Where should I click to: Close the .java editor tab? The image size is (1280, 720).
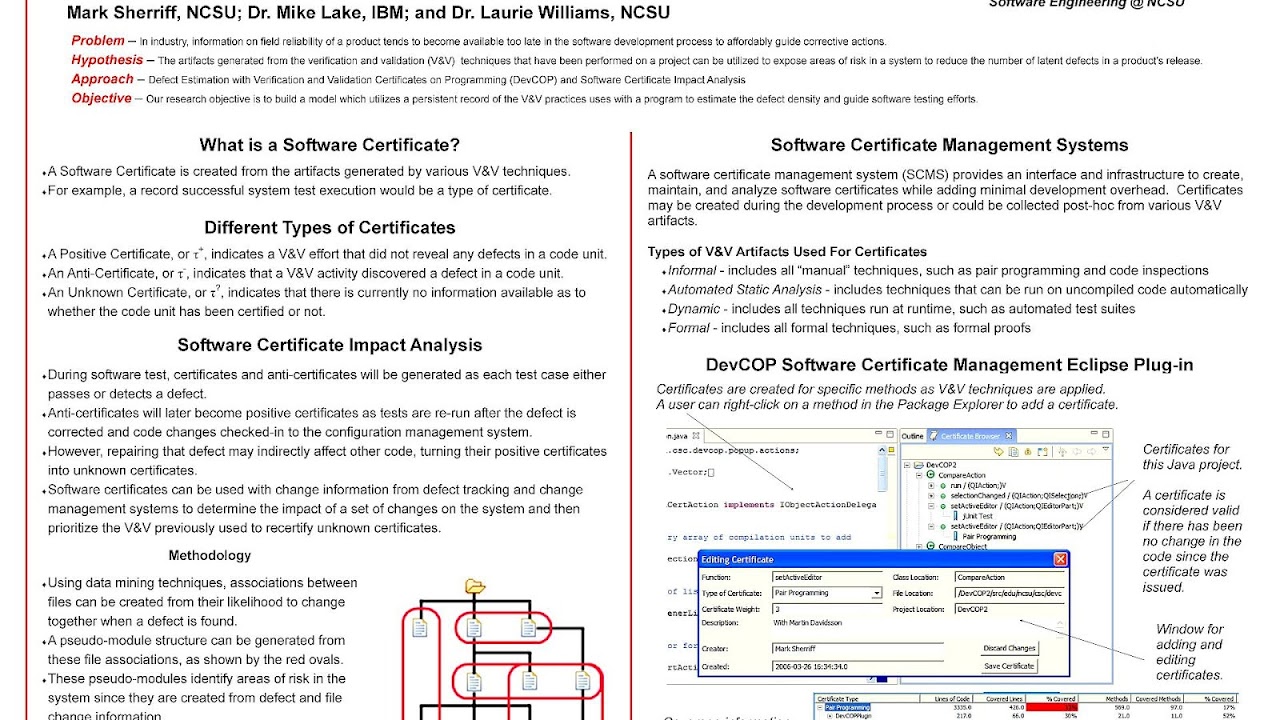tap(696, 436)
